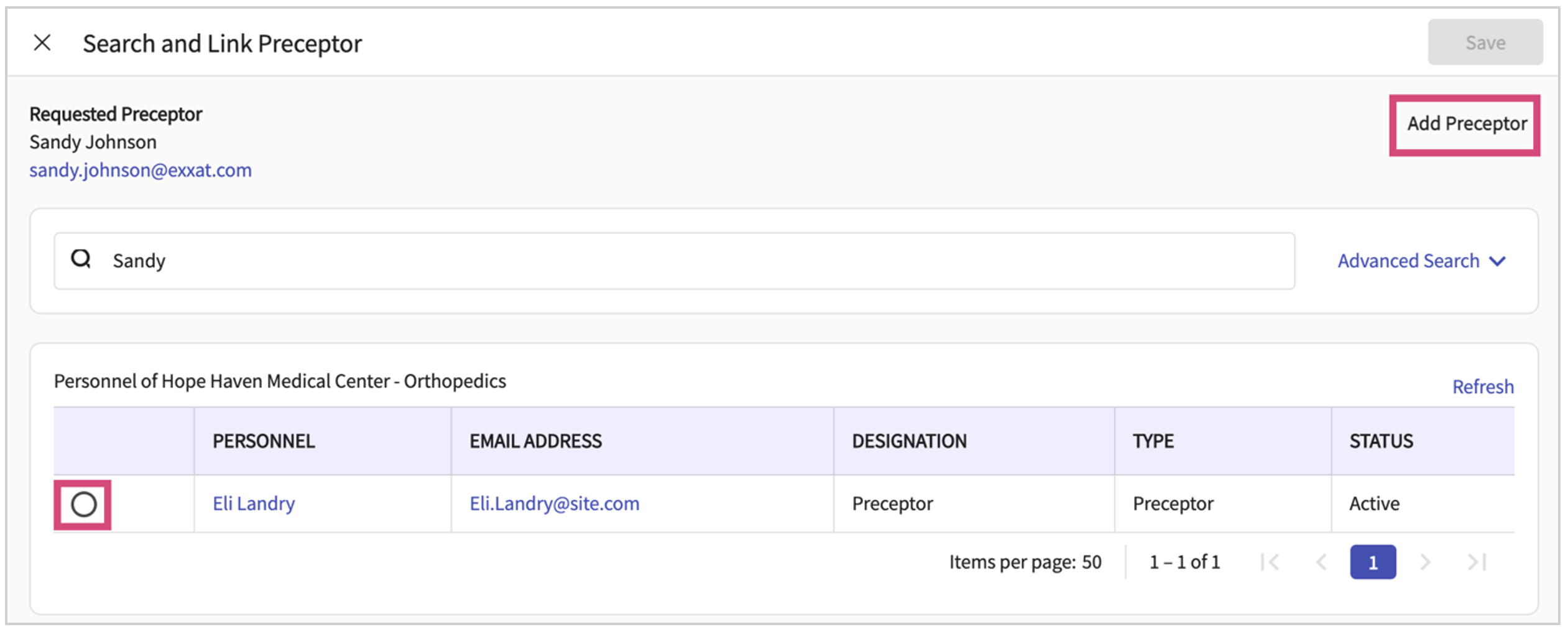
Task: Go to the next results page
Action: tap(1425, 562)
